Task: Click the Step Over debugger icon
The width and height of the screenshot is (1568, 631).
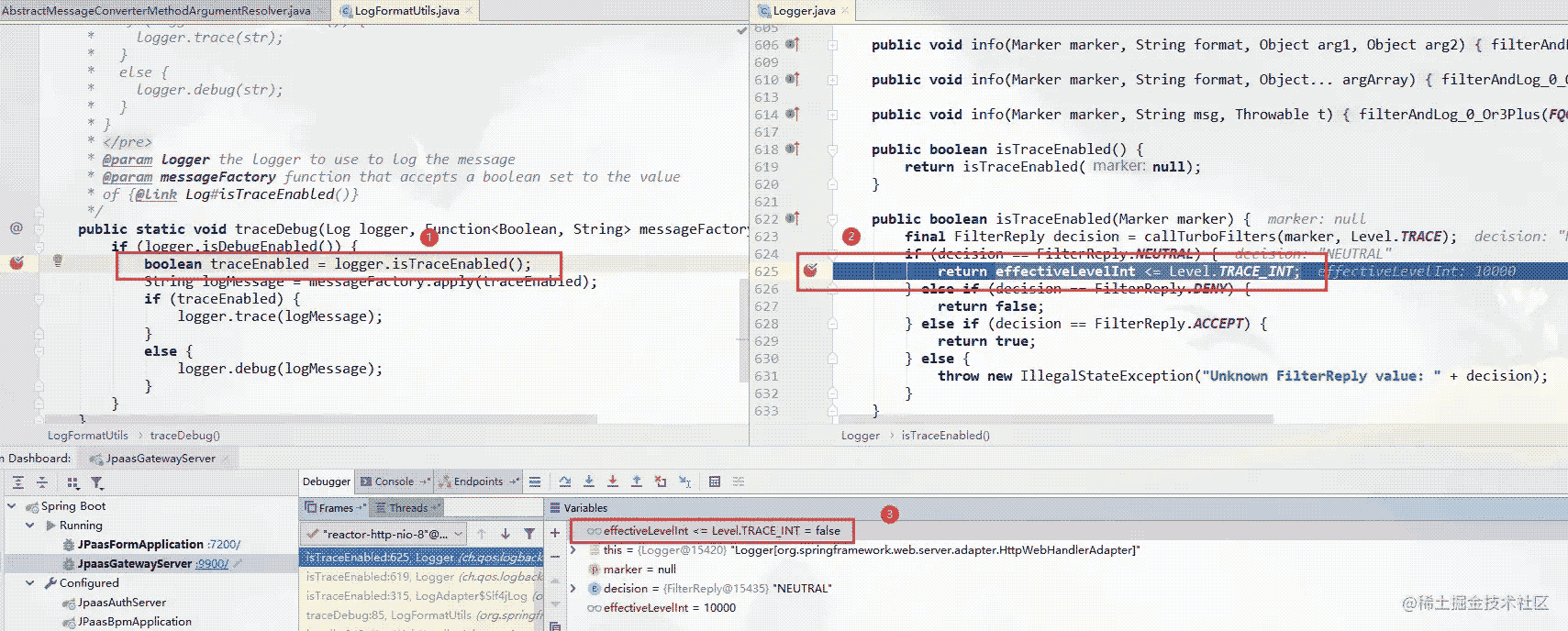Action: coord(565,482)
